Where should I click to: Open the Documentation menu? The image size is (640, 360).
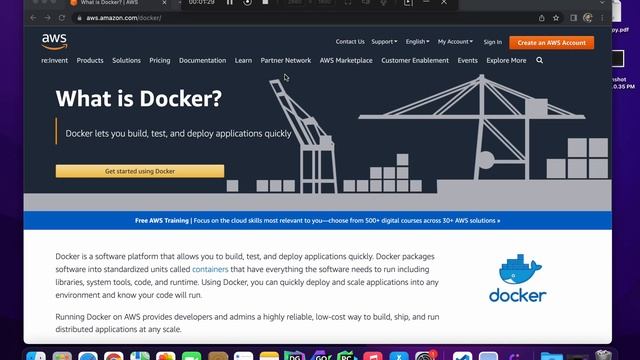click(202, 60)
